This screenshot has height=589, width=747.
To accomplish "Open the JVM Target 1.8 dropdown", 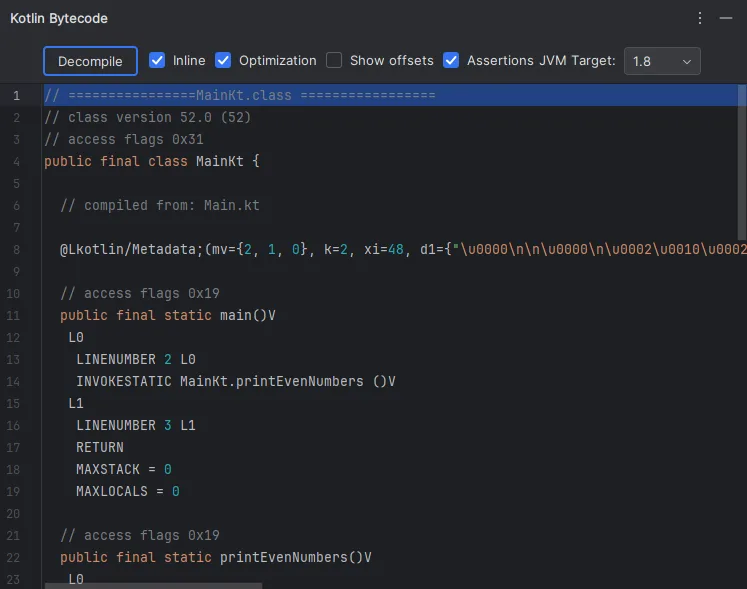I will pos(662,61).
